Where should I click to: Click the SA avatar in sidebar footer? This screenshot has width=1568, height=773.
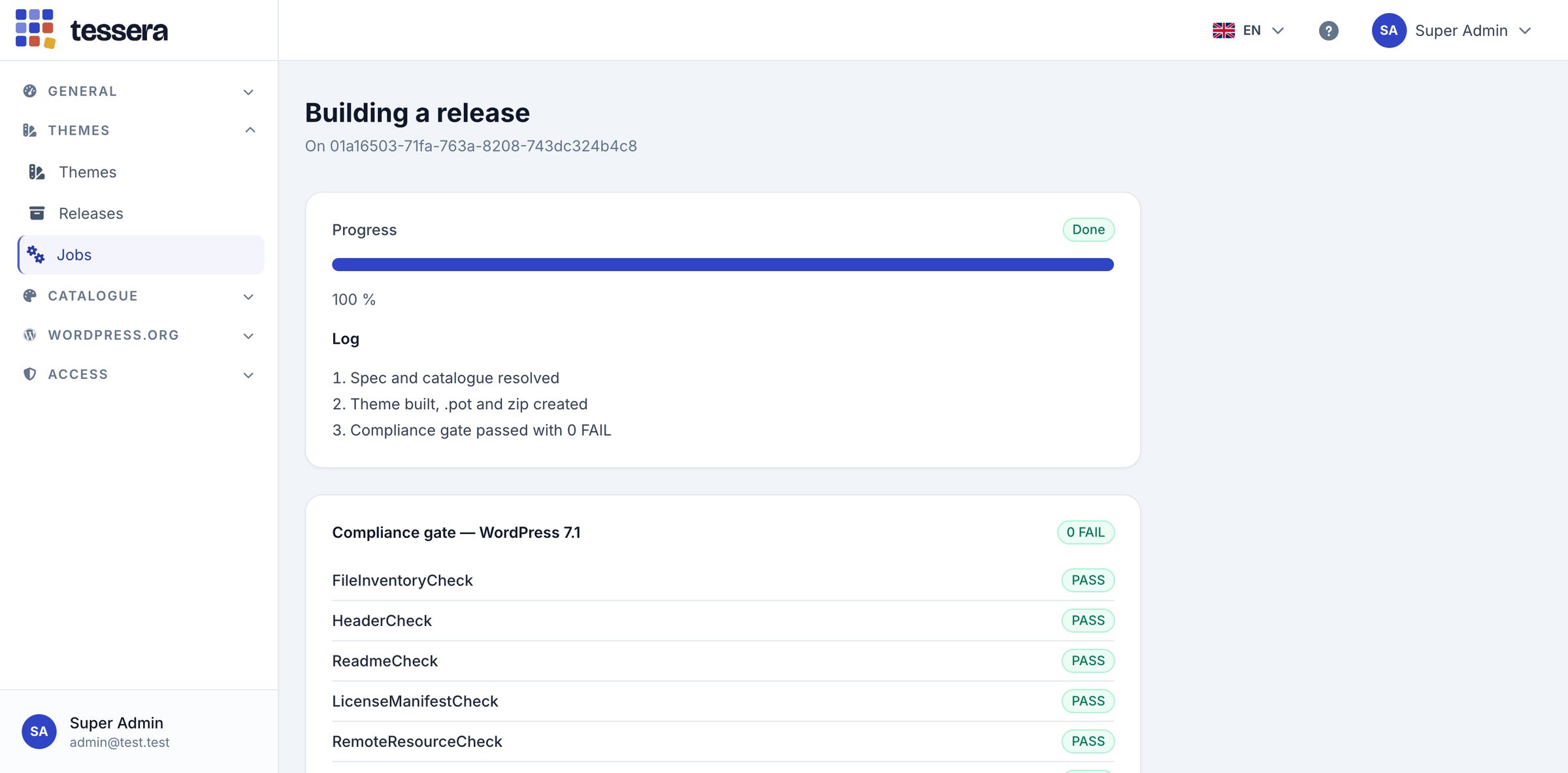(39, 731)
